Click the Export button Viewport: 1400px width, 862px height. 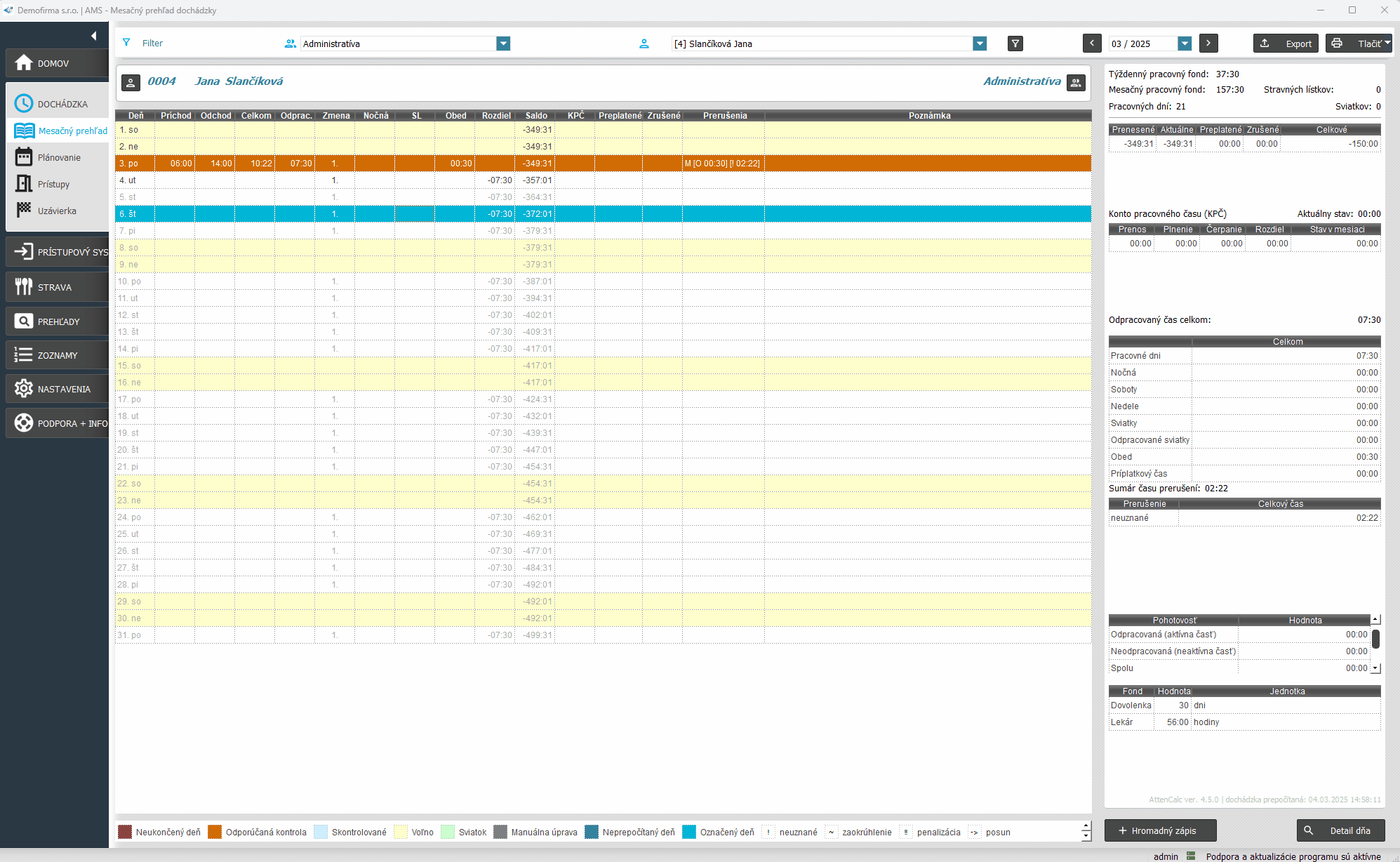click(x=1286, y=44)
